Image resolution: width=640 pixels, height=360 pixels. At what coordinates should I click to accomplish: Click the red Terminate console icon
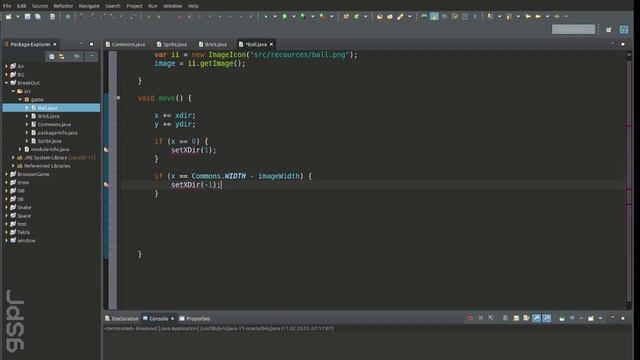pos(470,318)
